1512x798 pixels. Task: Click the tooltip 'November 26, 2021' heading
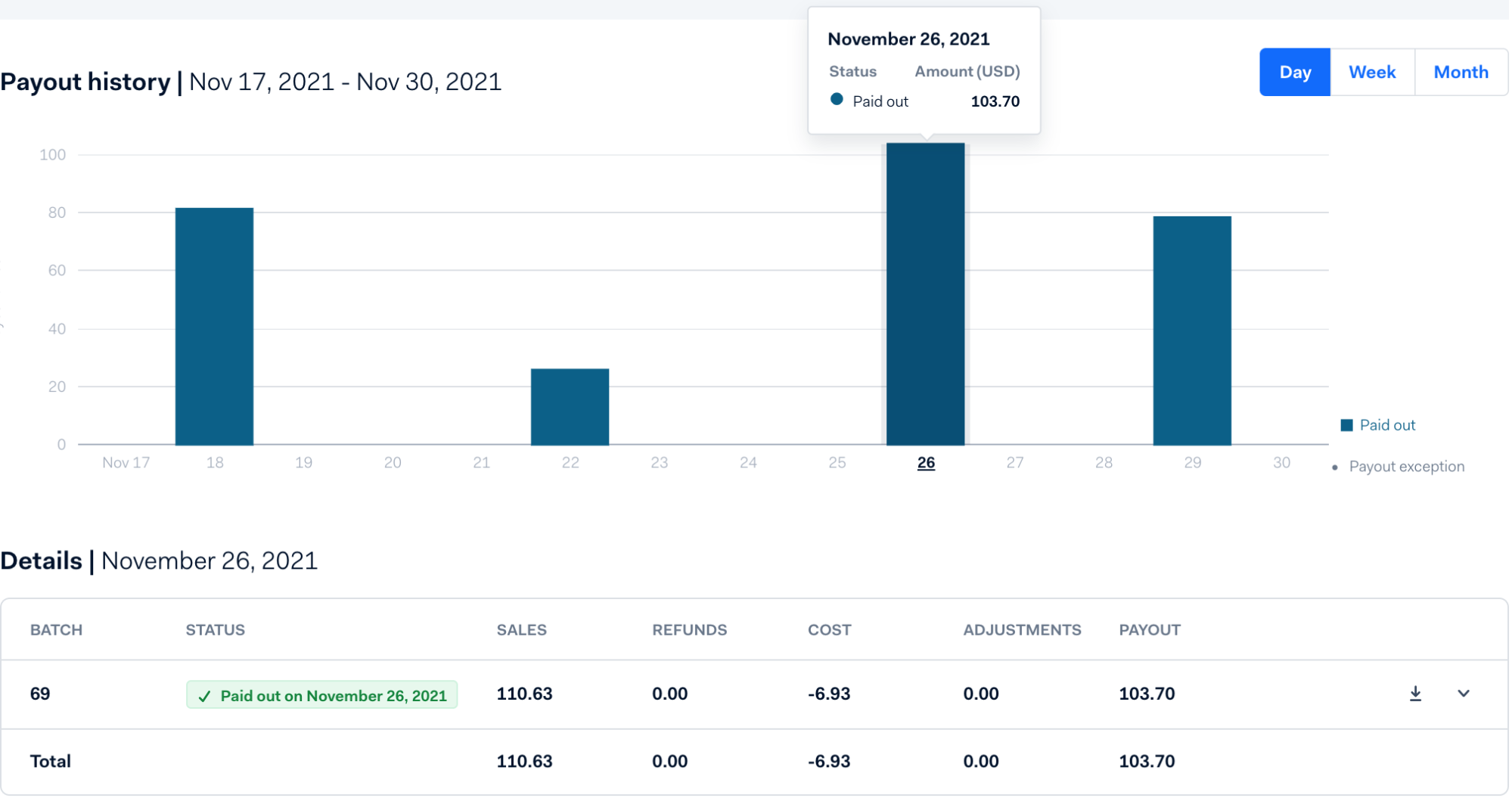tap(908, 39)
